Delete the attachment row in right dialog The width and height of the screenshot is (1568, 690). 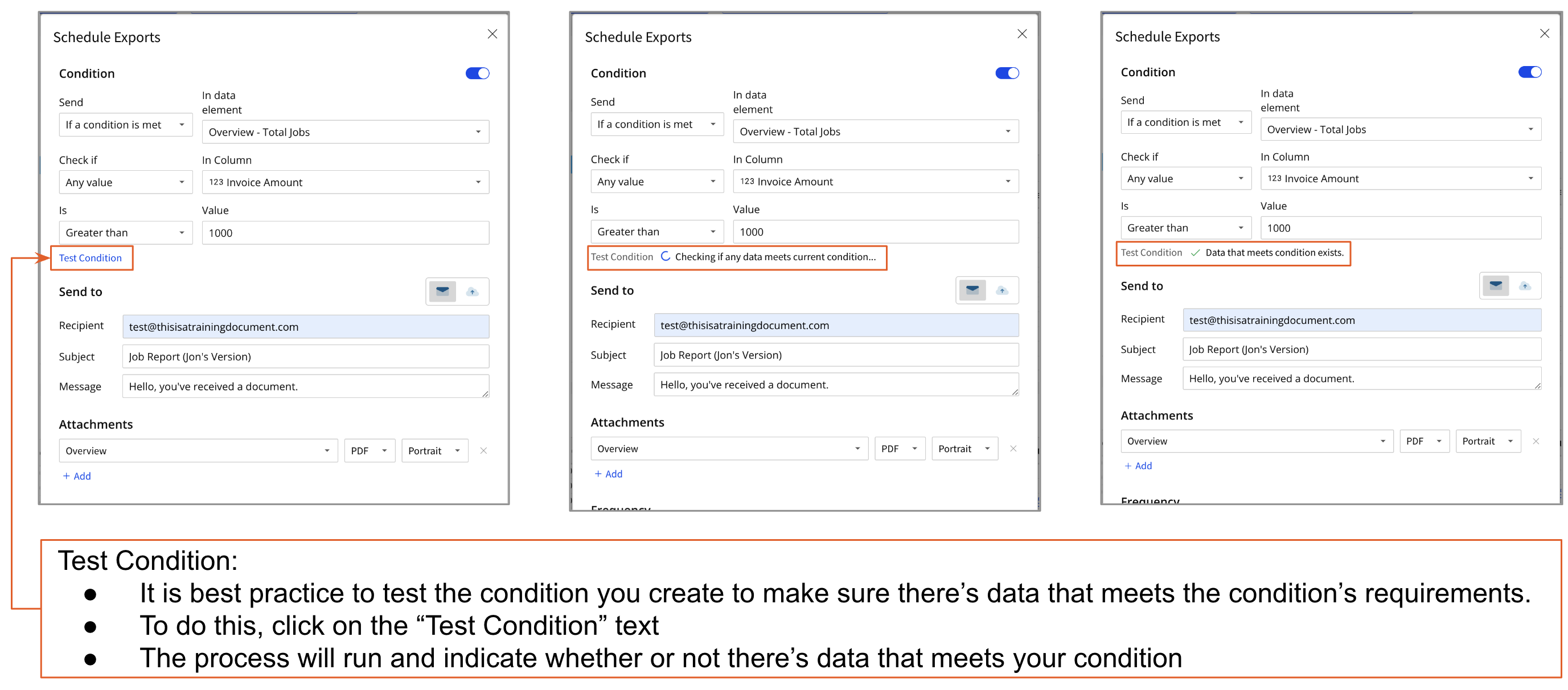click(x=1536, y=441)
